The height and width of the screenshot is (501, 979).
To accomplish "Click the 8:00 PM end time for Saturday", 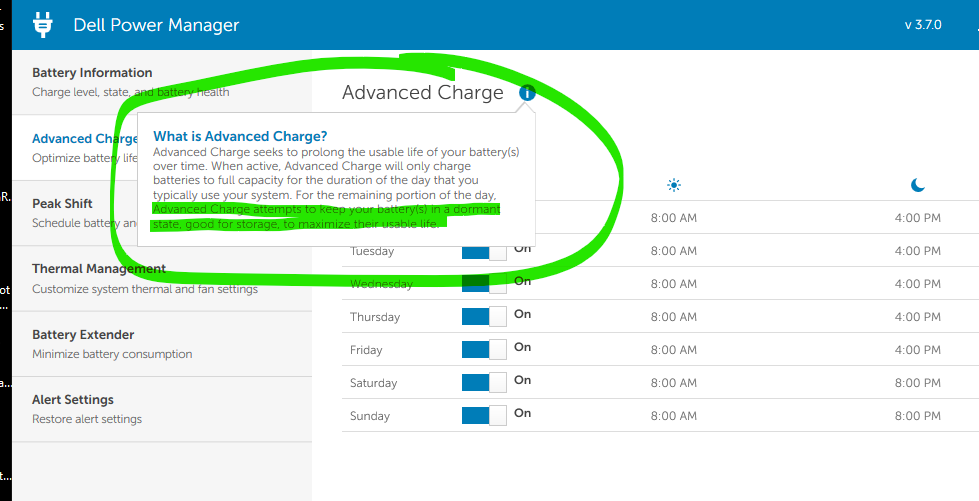I will pos(917,383).
